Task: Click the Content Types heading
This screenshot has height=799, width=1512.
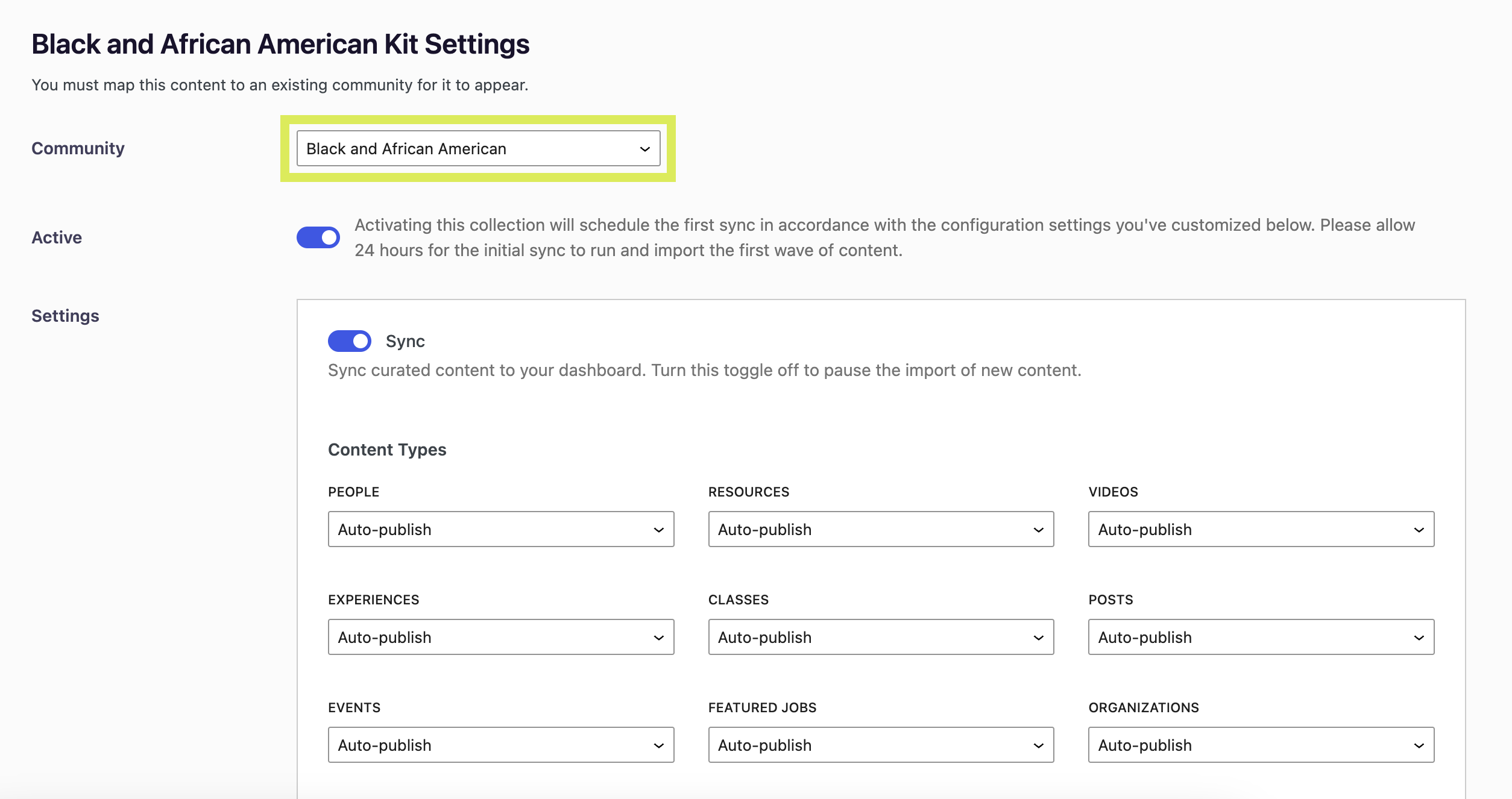Action: pyautogui.click(x=387, y=450)
